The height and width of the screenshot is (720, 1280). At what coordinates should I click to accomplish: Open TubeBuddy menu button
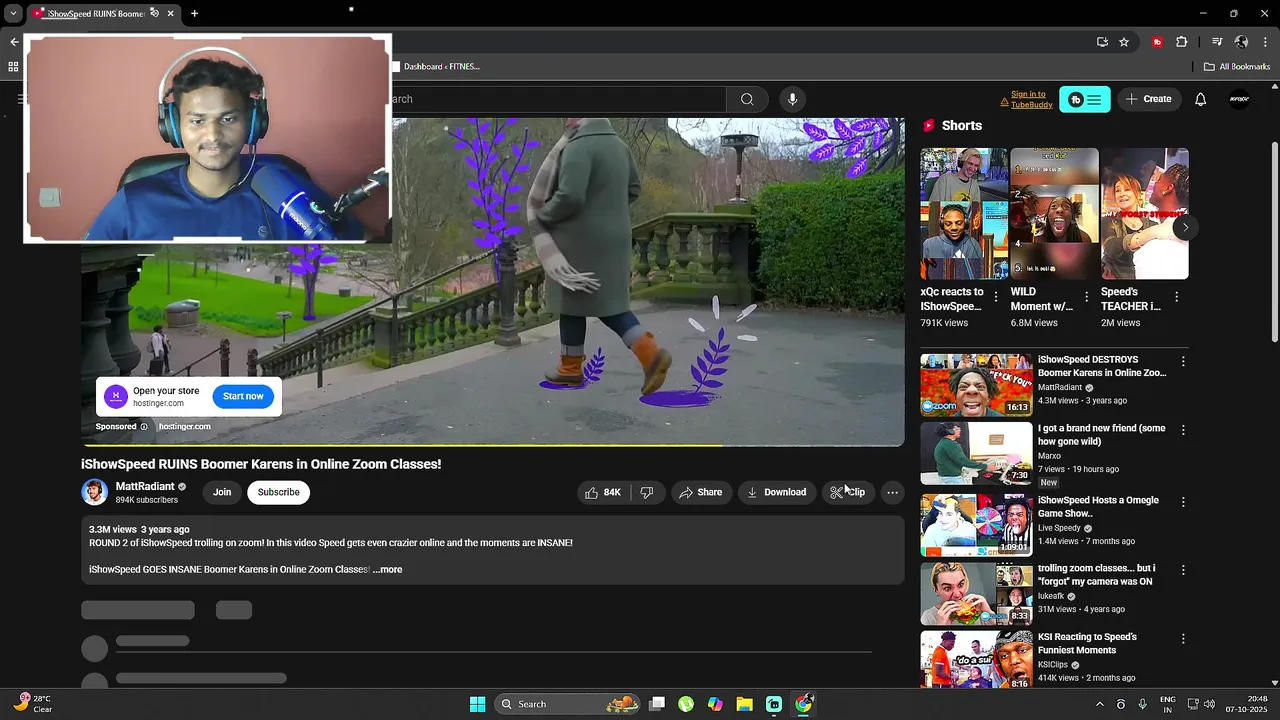click(x=1085, y=99)
